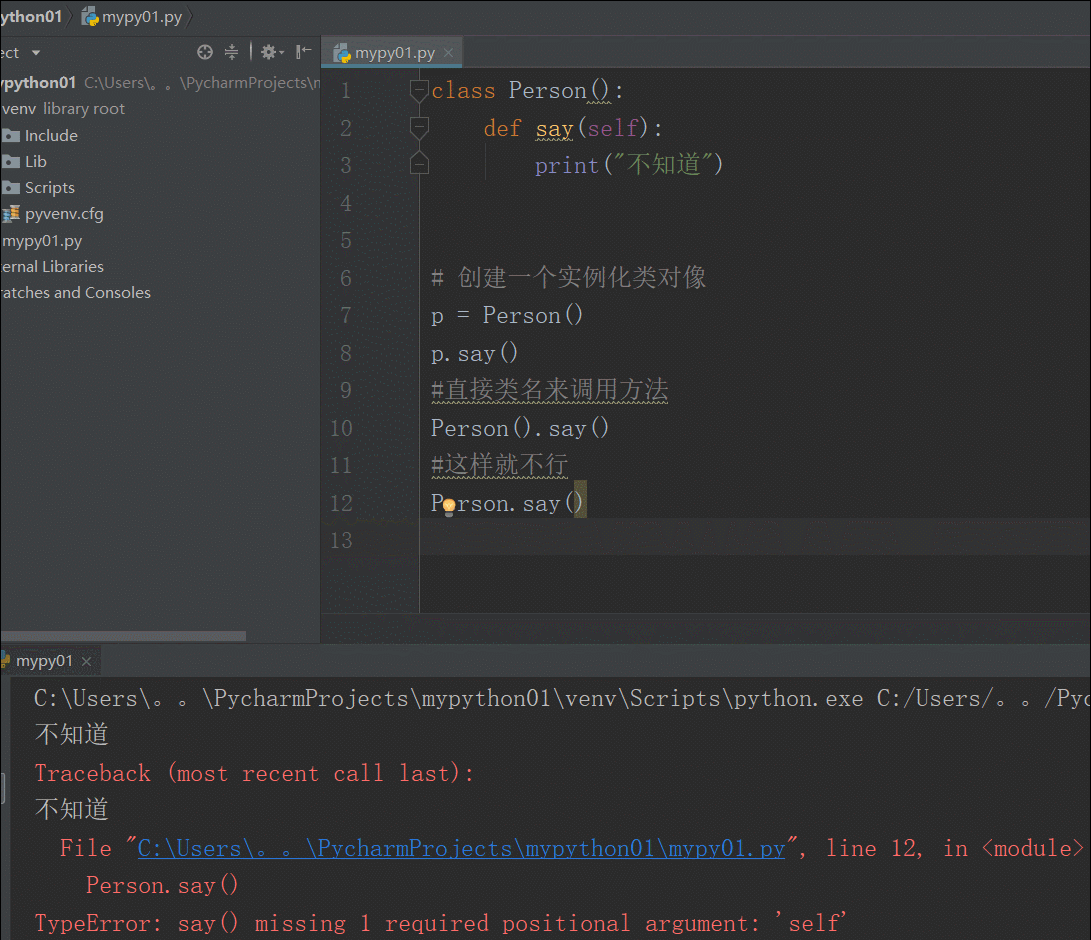Select the mypy01 run tab
The image size is (1091, 940).
pyautogui.click(x=43, y=661)
